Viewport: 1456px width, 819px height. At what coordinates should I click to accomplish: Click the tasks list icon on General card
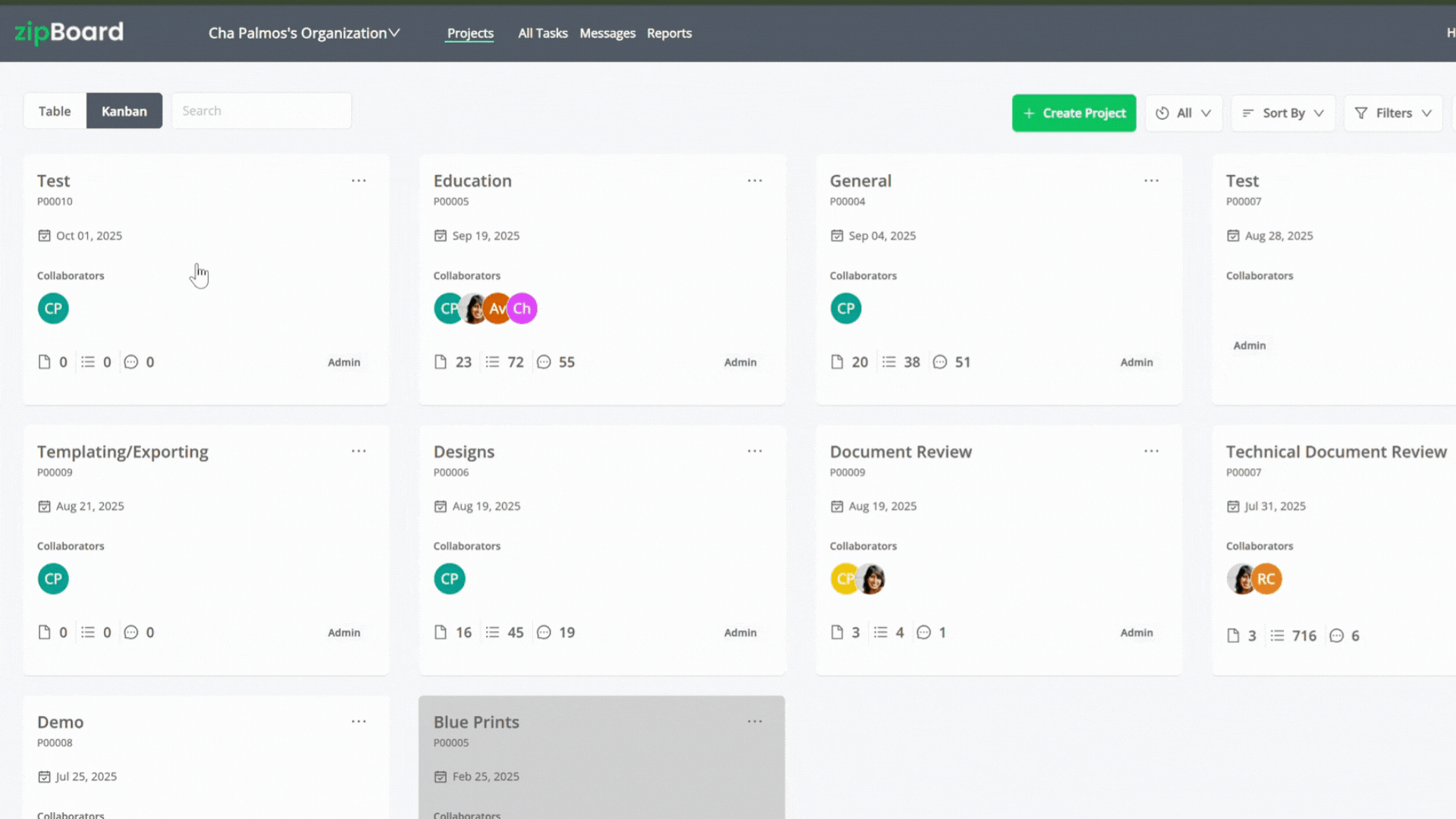[x=889, y=362]
